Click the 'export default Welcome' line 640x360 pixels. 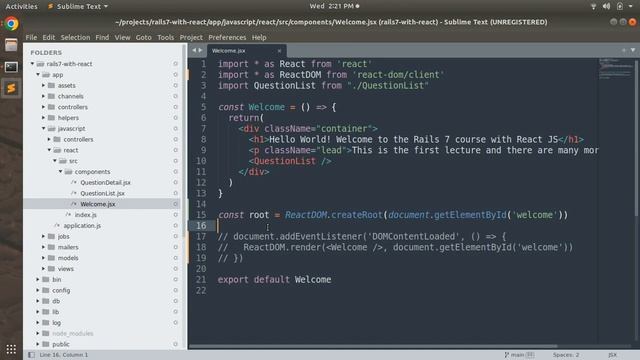pos(274,280)
